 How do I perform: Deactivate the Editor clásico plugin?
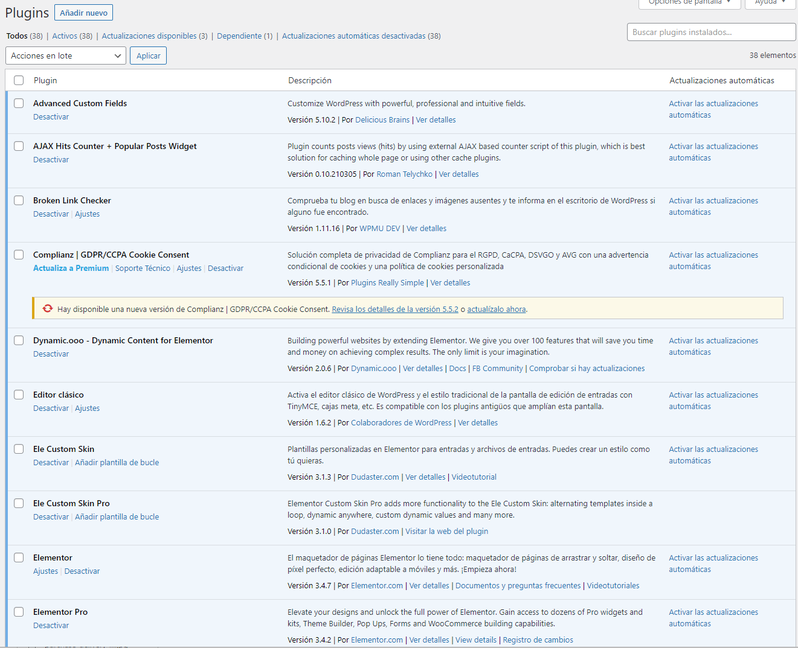click(51, 408)
